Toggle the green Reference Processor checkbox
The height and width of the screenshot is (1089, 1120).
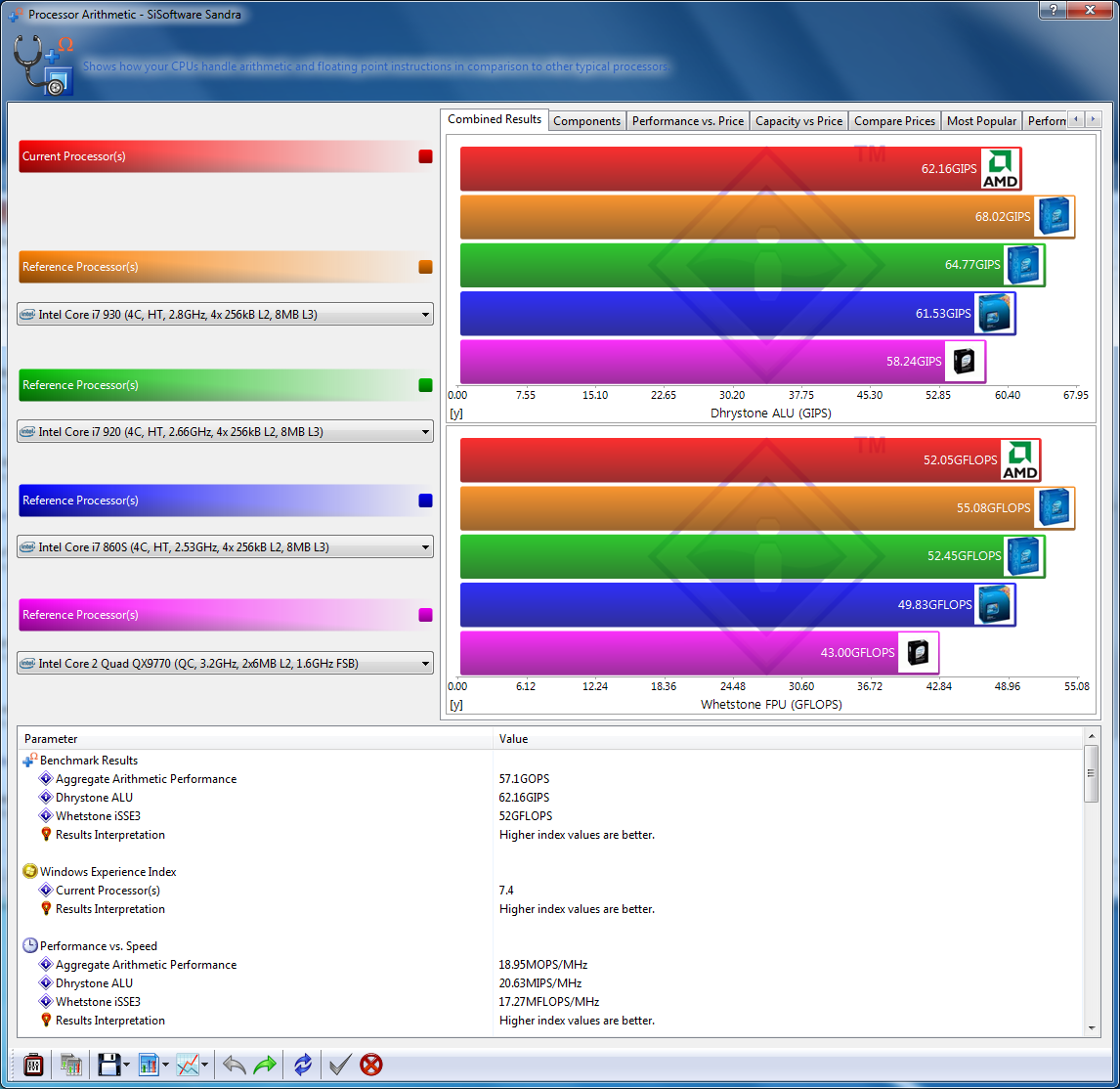[x=425, y=385]
